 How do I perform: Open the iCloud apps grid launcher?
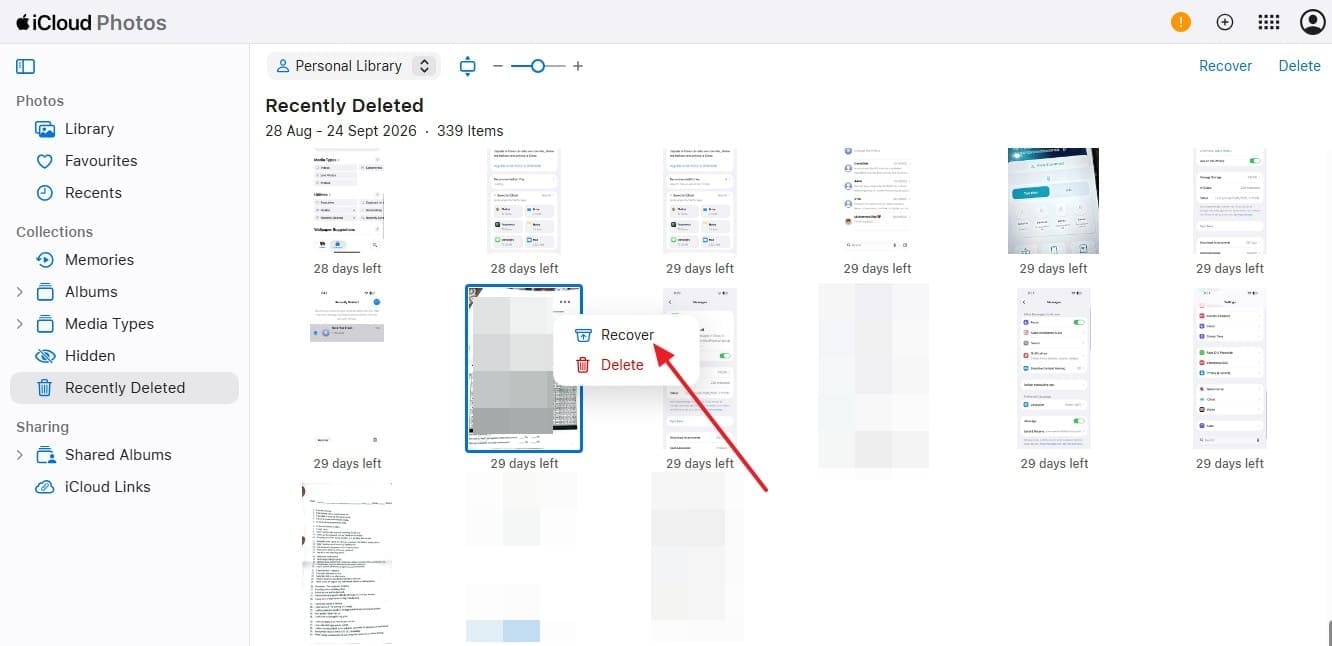click(1269, 22)
